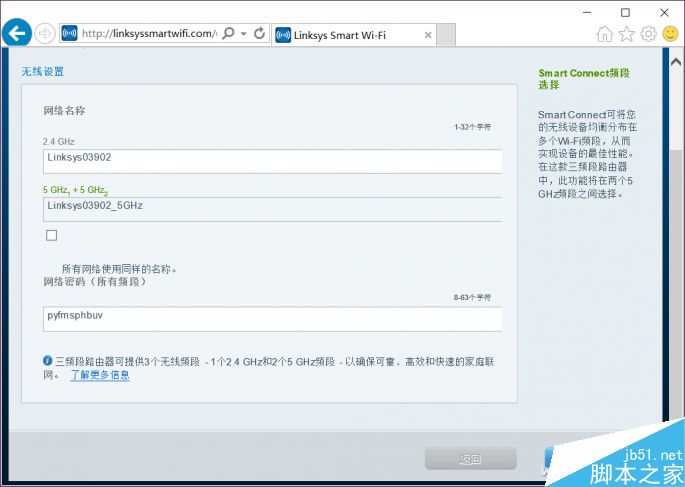The width and height of the screenshot is (685, 487).
Task: Click the 8-63个字符 hint text
Action: [x=472, y=297]
